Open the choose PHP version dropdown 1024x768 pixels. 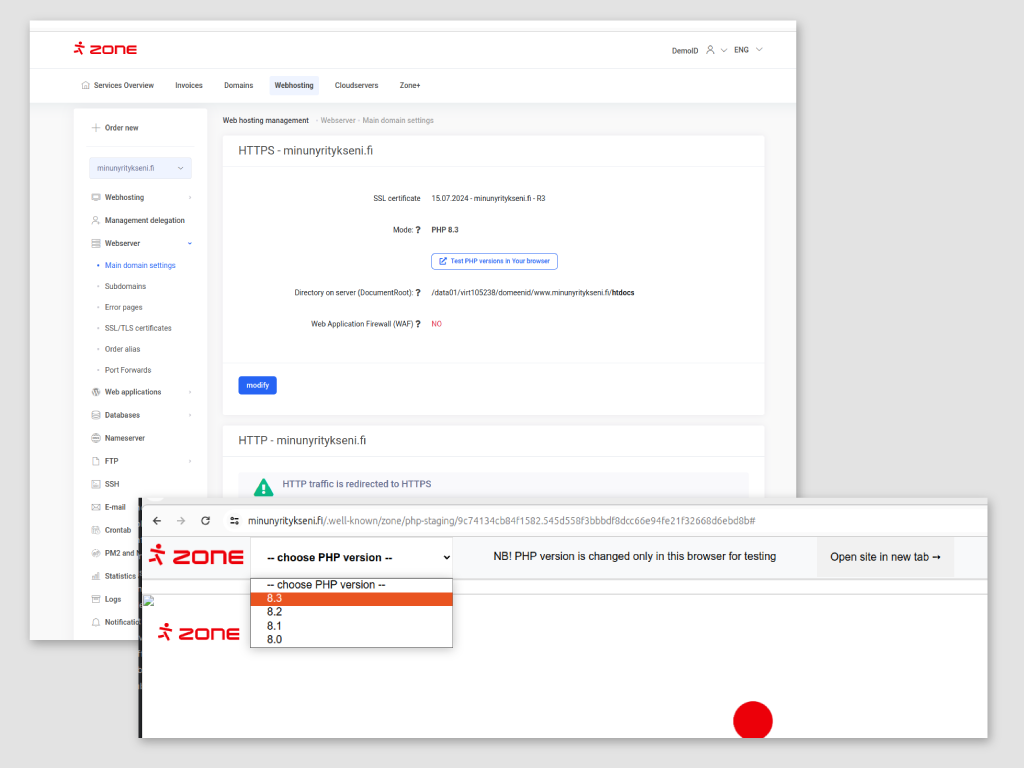[351, 558]
